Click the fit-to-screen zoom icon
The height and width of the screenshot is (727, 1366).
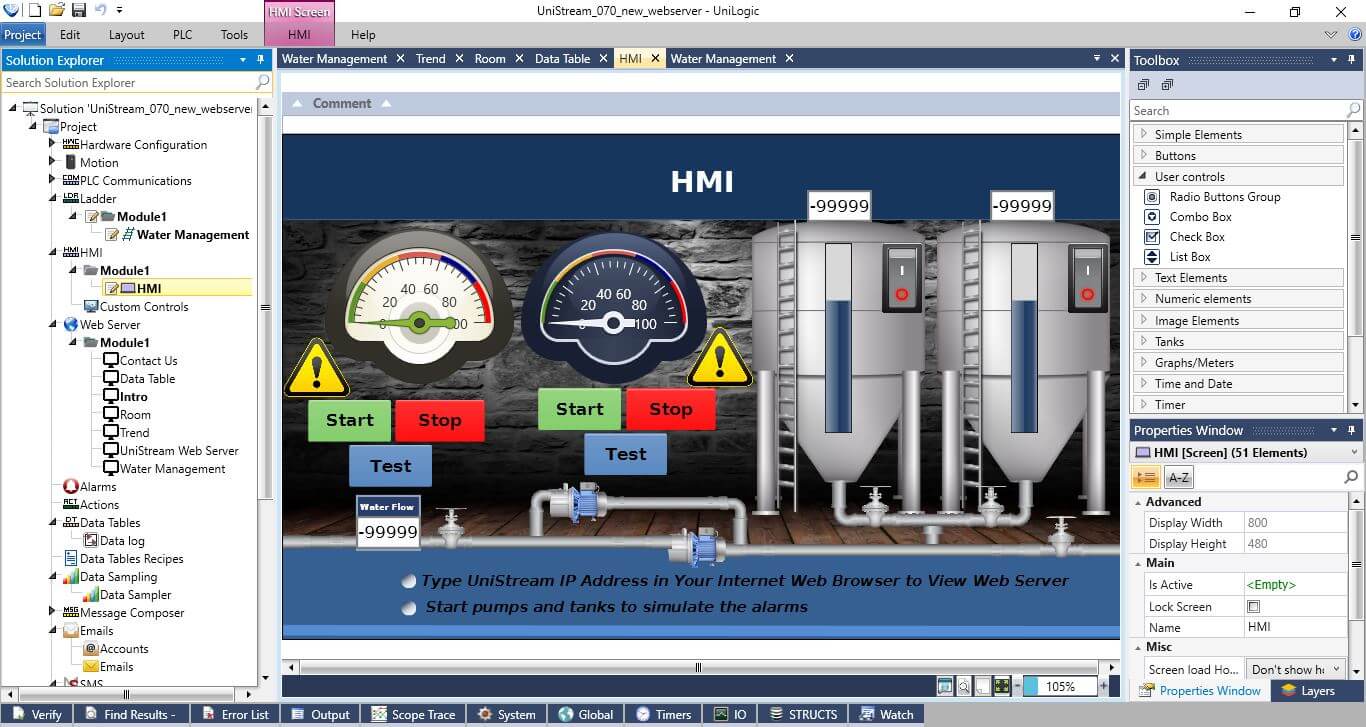pos(1002,686)
